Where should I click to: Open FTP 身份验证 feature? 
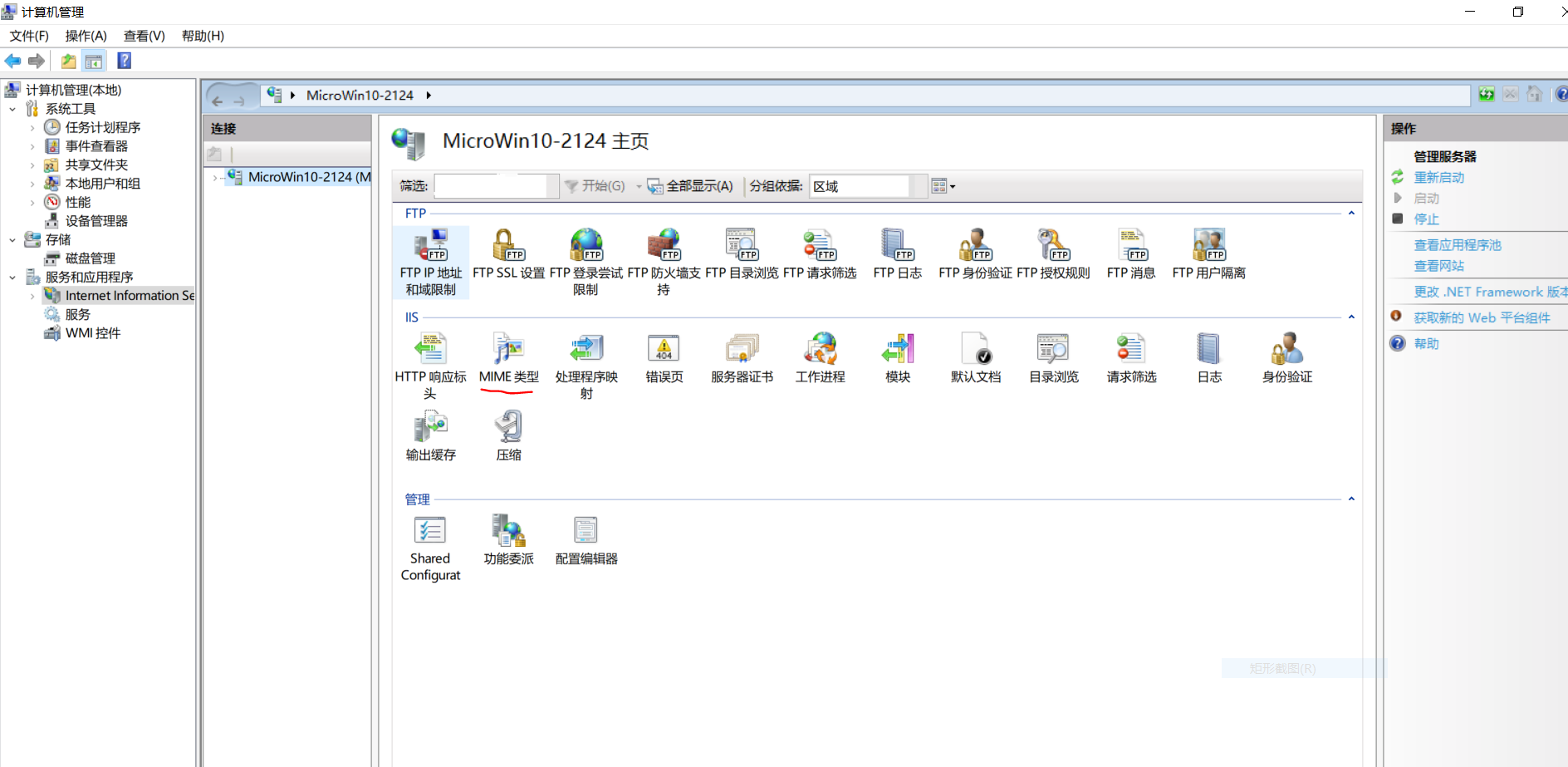click(x=975, y=254)
